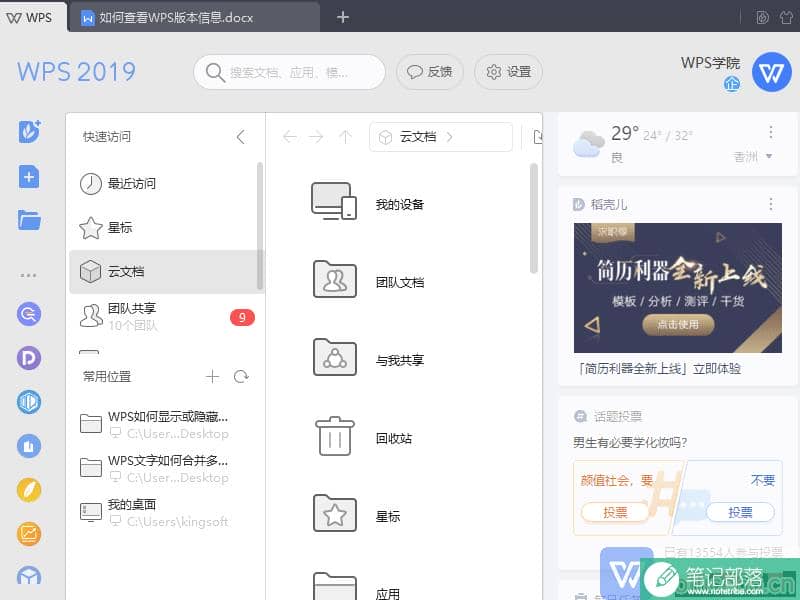Viewport: 800px width, 600px height.
Task: Click the quick access panel scrollbar
Action: 260,226
